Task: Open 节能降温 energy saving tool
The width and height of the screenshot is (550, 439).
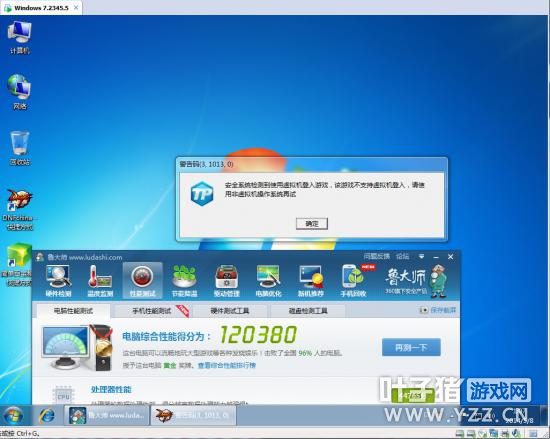Action: pyautogui.click(x=185, y=281)
